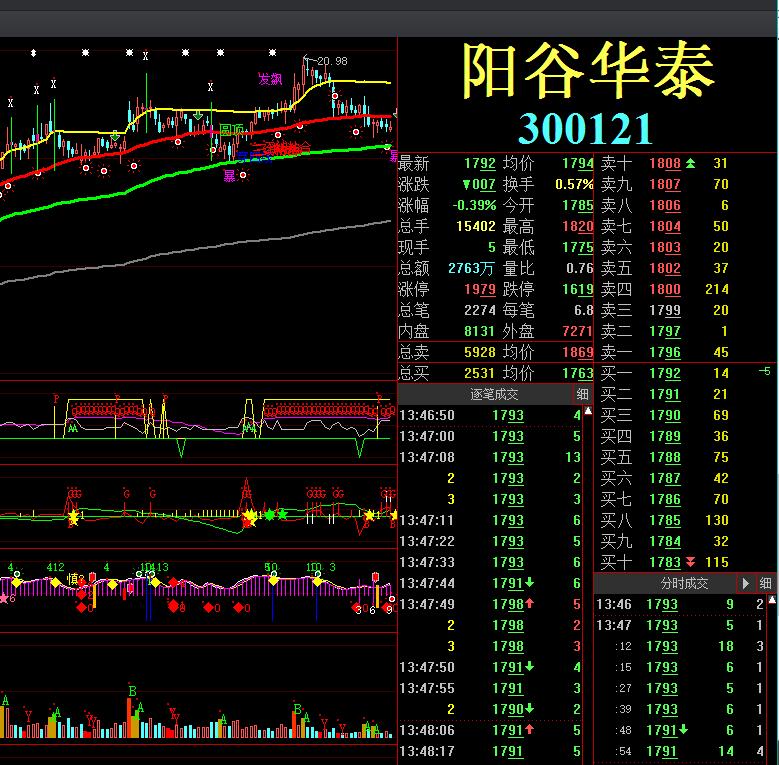Open detail view '细' beside 逐笔成交

coord(582,394)
